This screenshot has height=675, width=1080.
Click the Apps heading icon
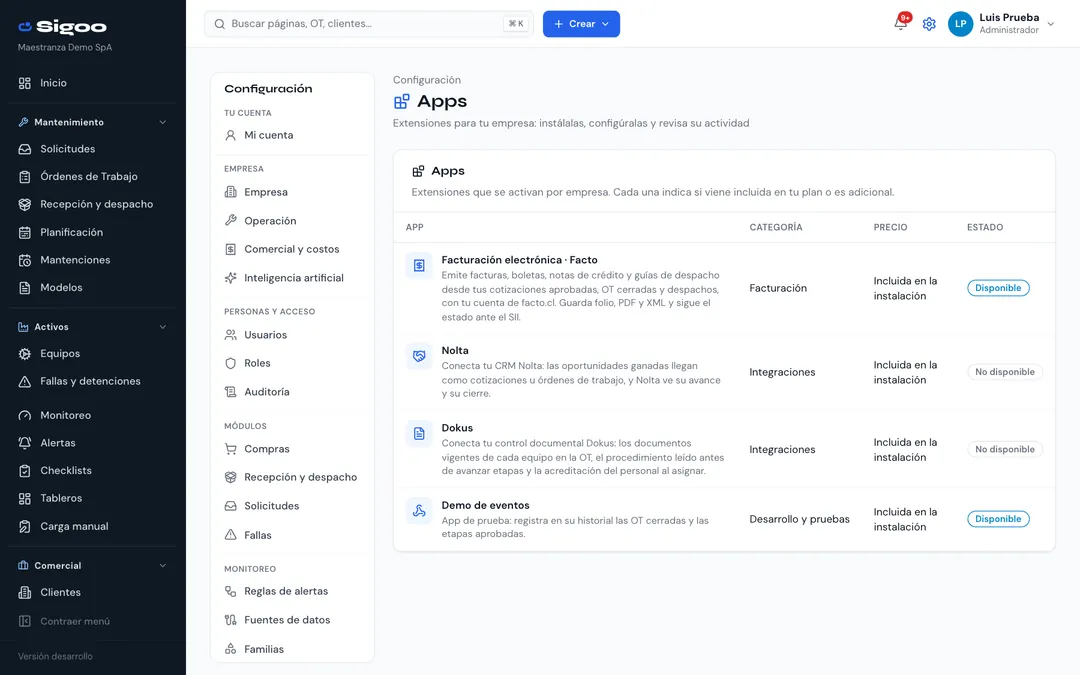point(402,102)
